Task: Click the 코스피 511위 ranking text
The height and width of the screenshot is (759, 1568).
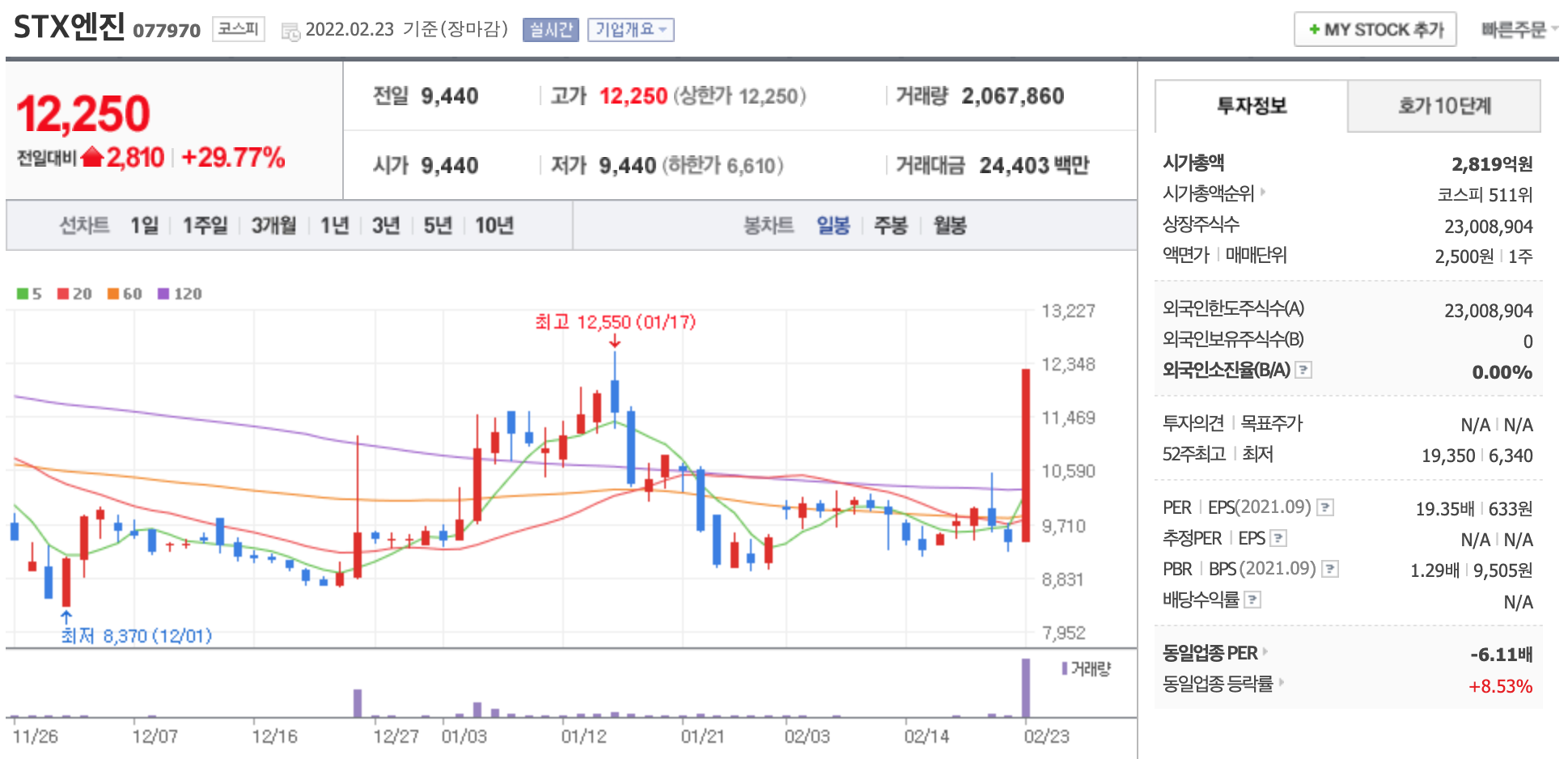Action: (1485, 195)
